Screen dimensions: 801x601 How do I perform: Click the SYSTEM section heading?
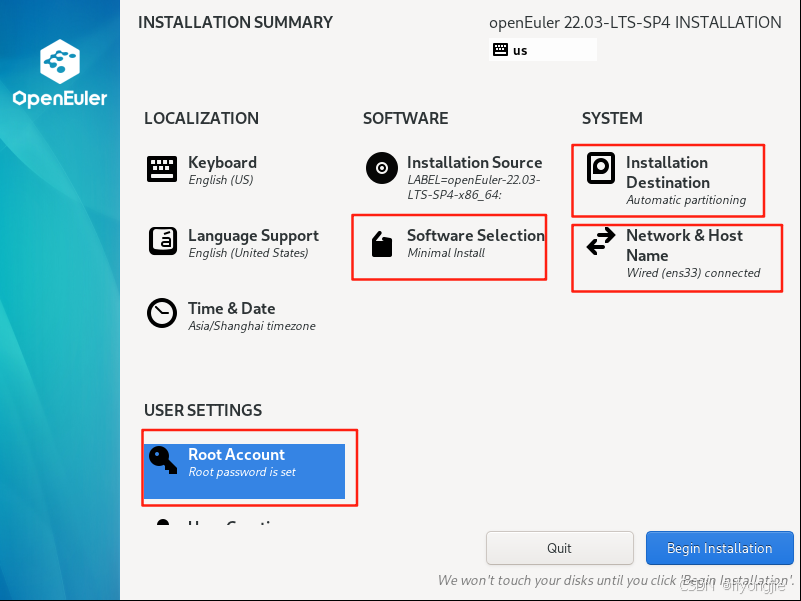[x=612, y=119]
